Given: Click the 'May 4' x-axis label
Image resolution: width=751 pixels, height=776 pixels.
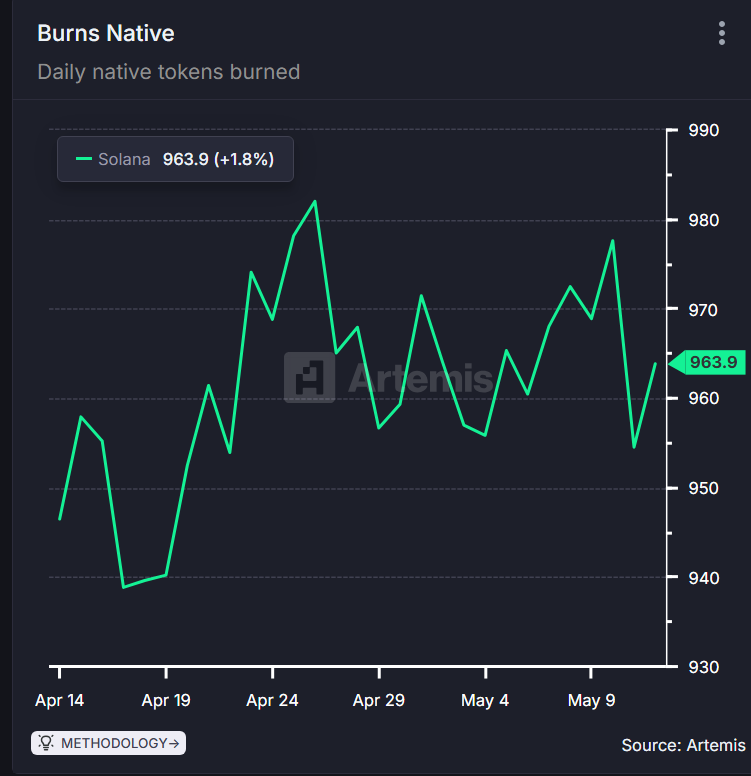Looking at the screenshot, I should point(485,700).
